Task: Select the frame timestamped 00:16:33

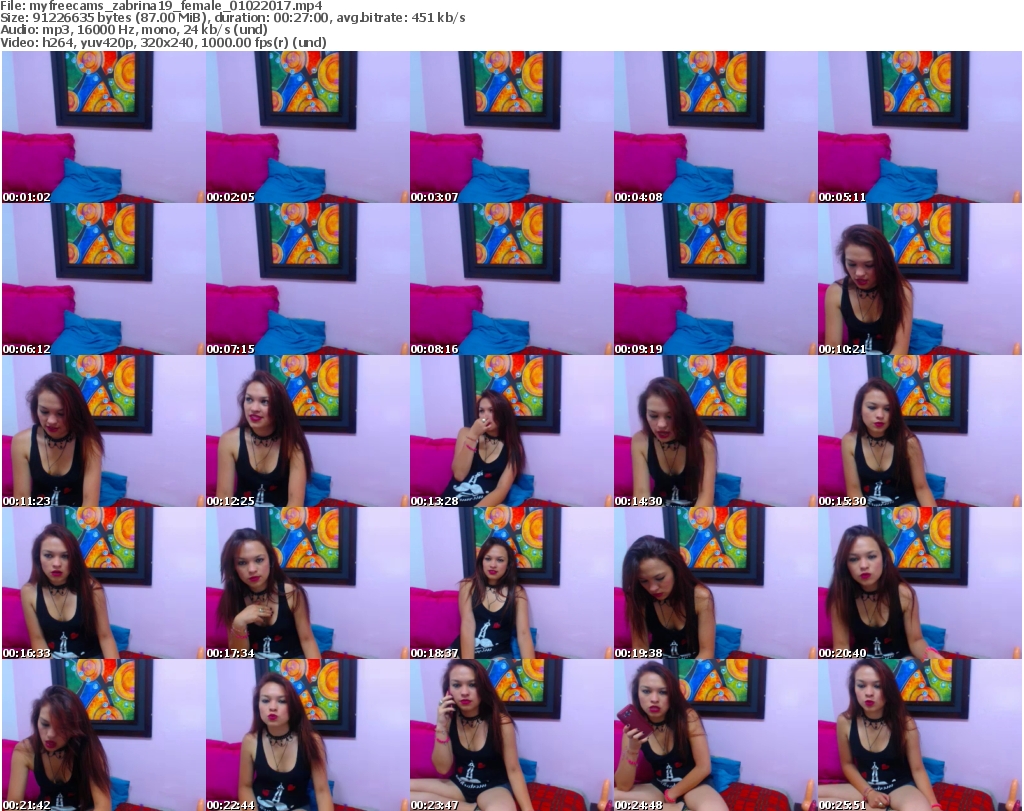Action: tap(104, 584)
